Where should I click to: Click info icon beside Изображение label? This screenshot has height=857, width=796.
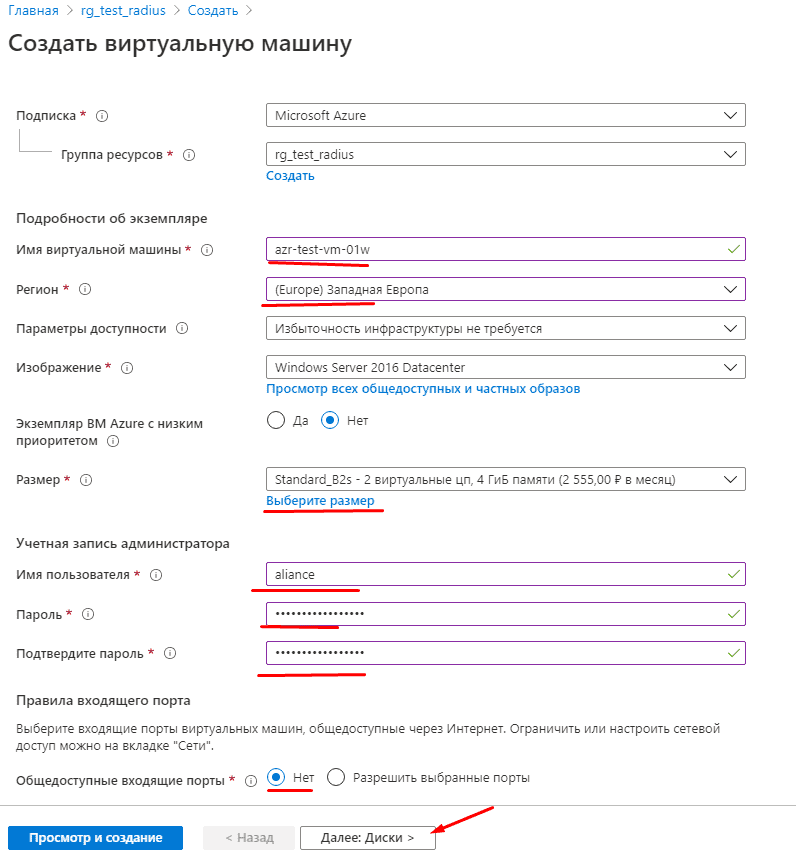coord(127,368)
